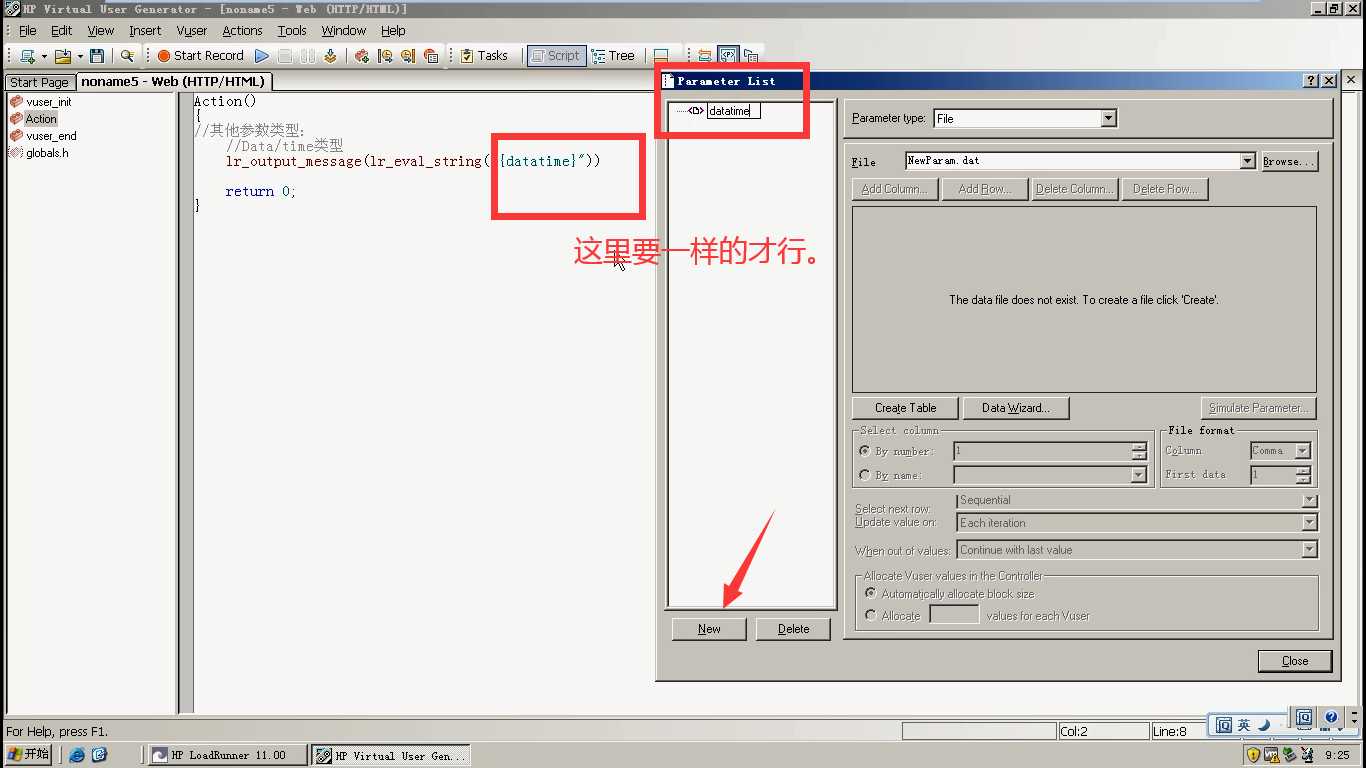Expand the File NewParam.dat combo box
Screen dimensions: 1366x768
pyautogui.click(x=1247, y=161)
